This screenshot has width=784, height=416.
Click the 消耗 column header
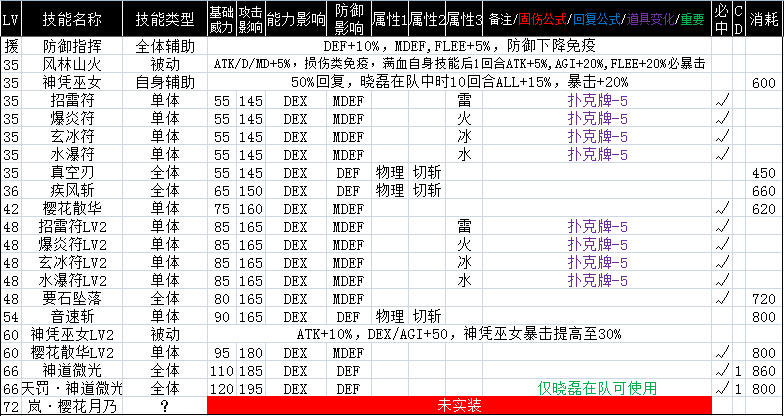[764, 19]
